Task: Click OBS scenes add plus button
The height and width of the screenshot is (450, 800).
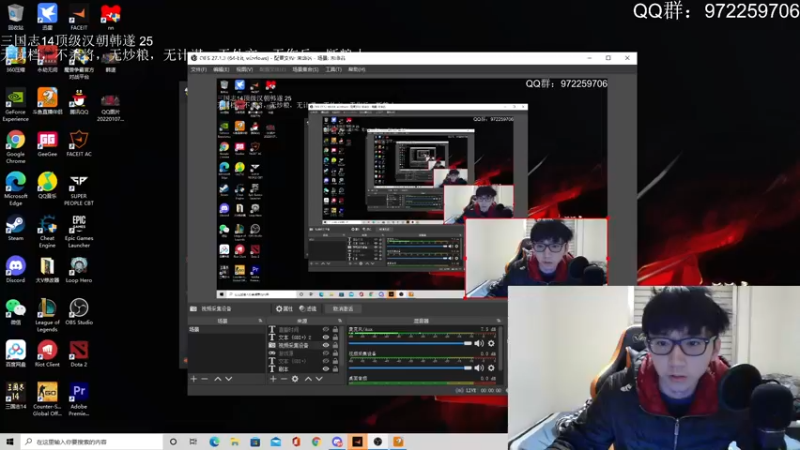Action: (193, 379)
